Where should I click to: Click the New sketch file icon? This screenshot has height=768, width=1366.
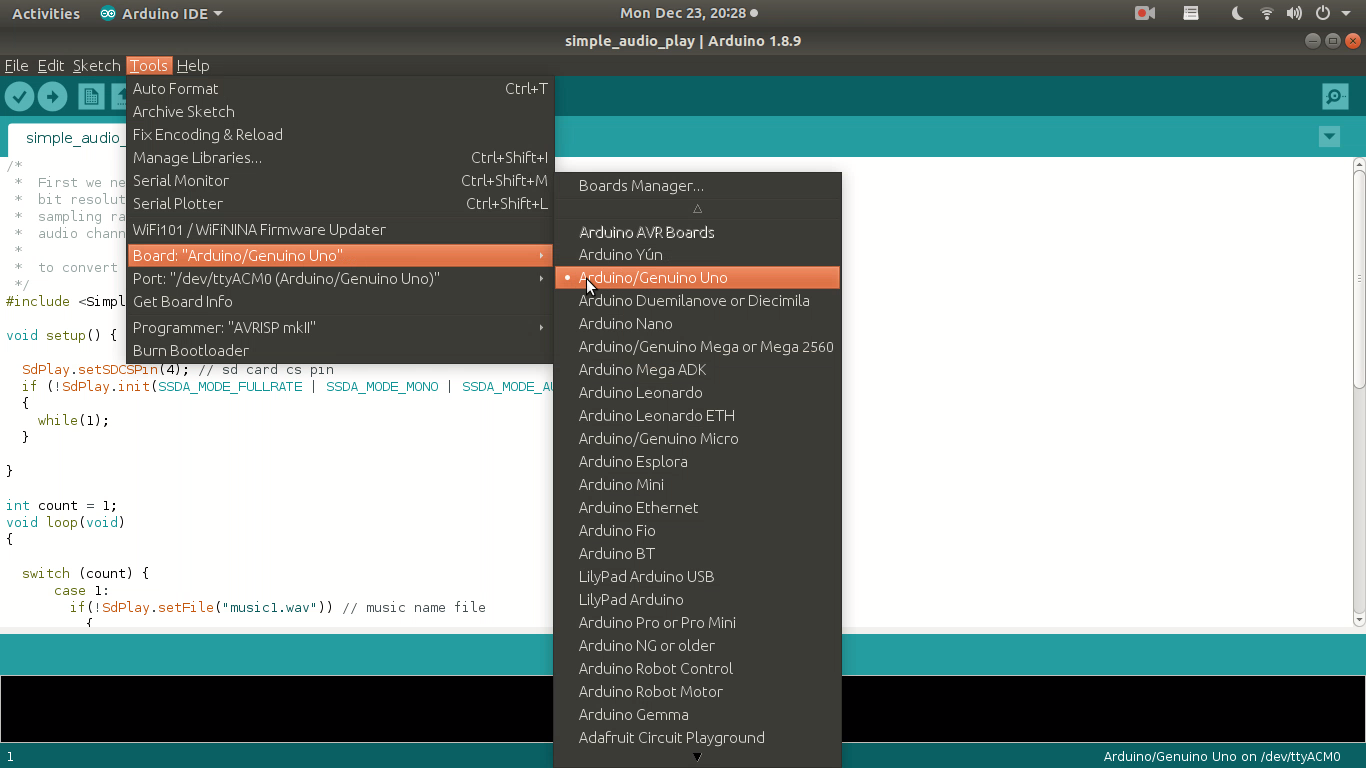click(91, 96)
